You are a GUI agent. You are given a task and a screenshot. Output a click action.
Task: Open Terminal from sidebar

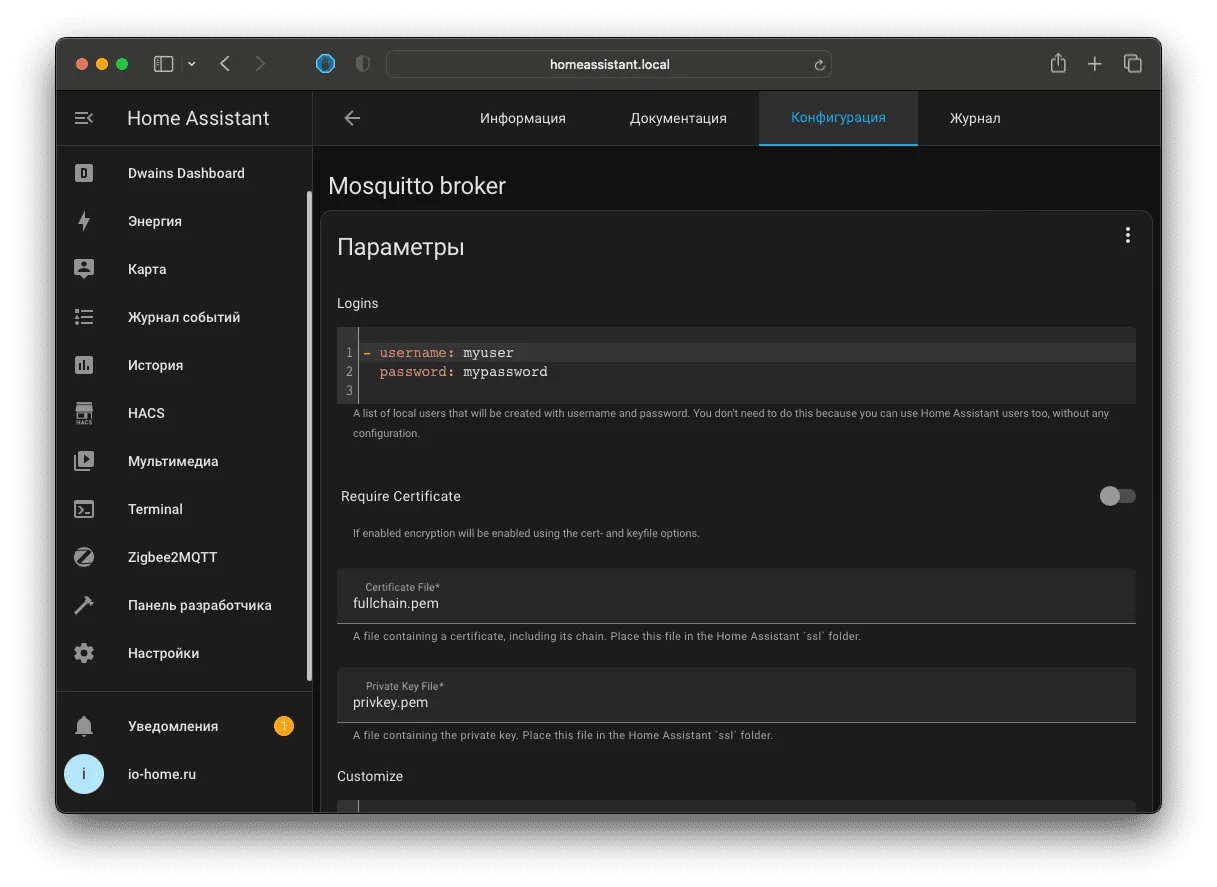(x=155, y=509)
